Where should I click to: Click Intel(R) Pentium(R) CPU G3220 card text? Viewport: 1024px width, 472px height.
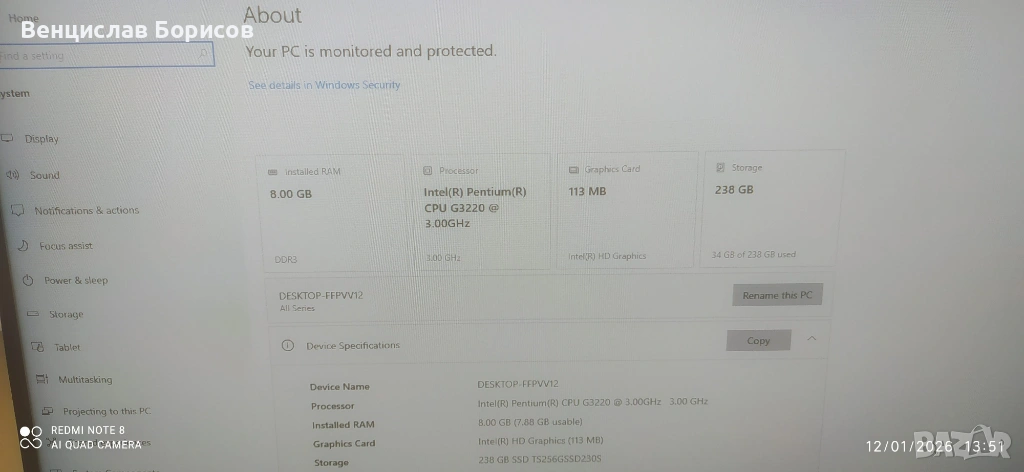pos(475,208)
